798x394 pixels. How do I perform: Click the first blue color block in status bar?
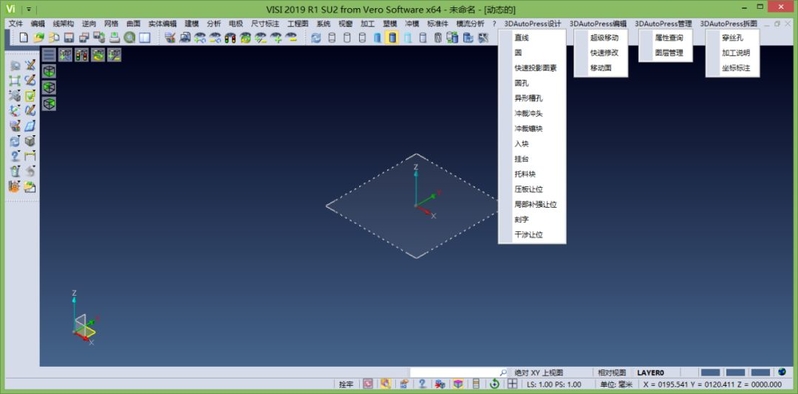point(710,373)
